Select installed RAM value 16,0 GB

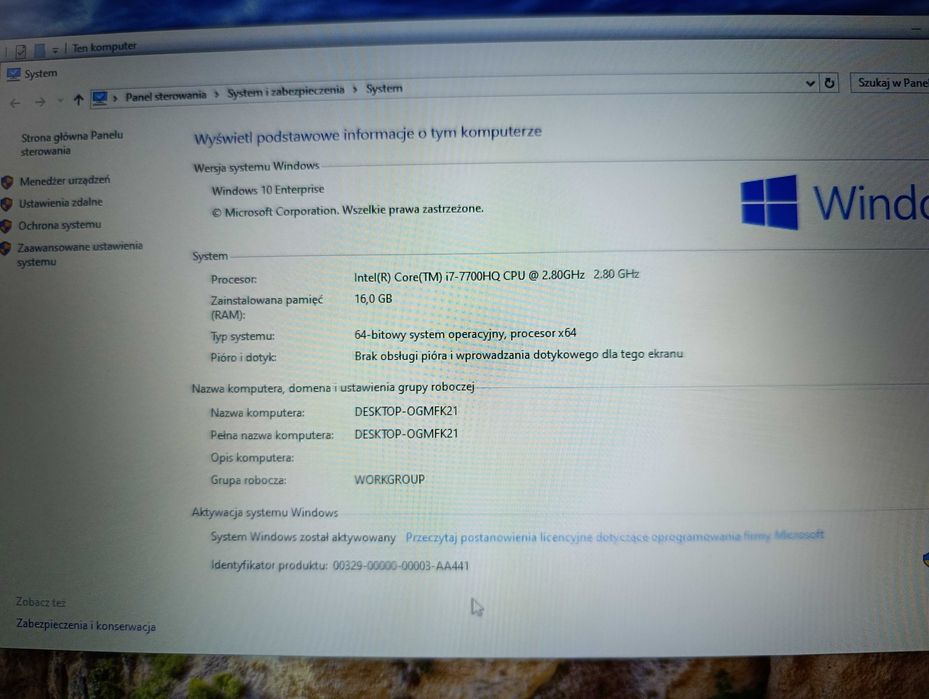(373, 299)
